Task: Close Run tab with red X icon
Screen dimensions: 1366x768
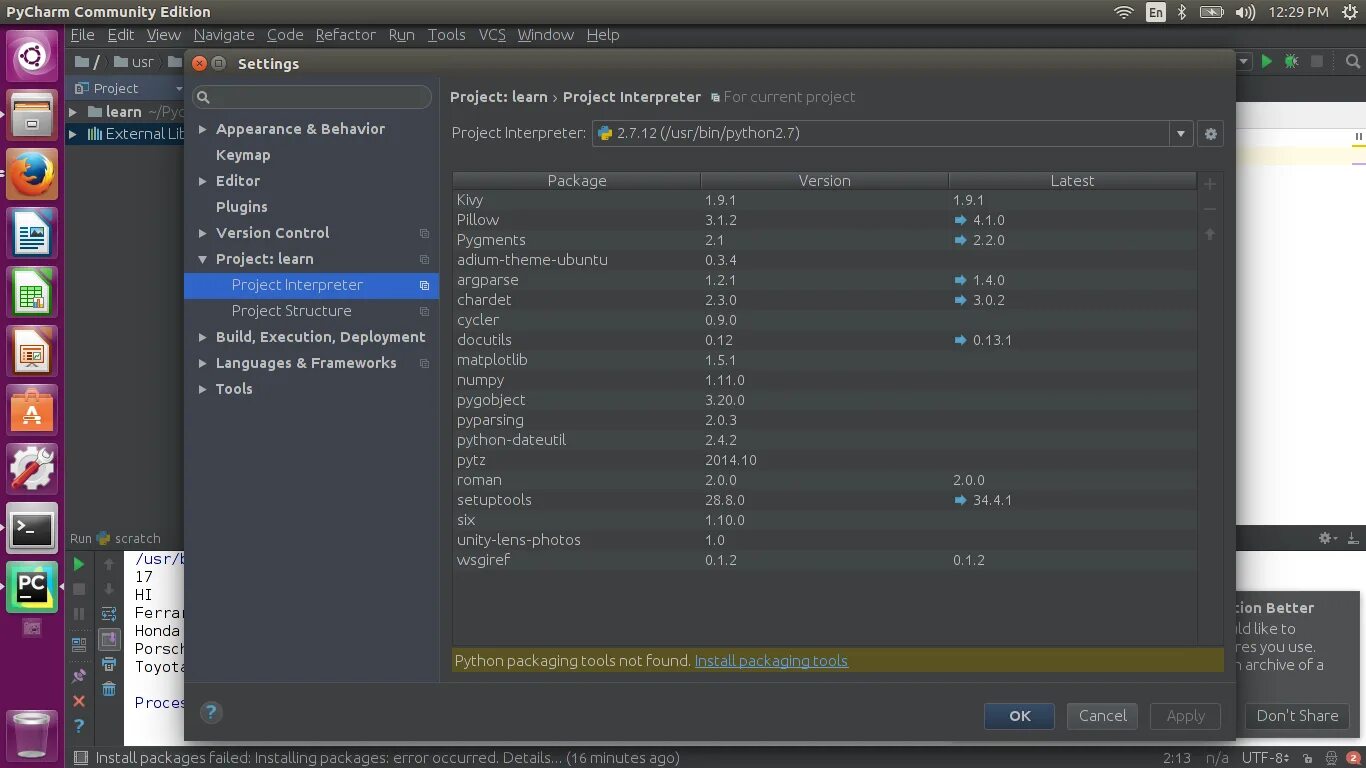Action: pos(79,701)
